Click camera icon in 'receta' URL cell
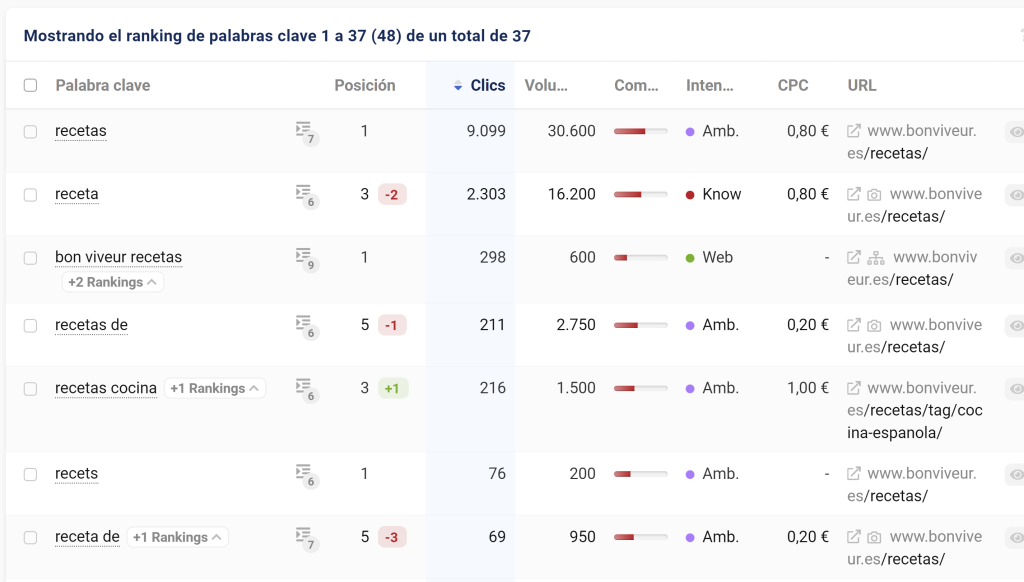Screen dimensions: 1024x582 [875, 195]
